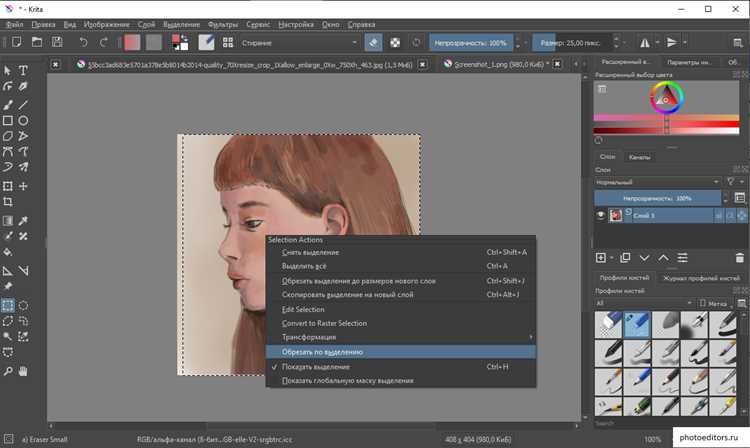Screen dimensions: 750x448
Task: Select the Text tool in the toolbox
Action: (x=23, y=71)
